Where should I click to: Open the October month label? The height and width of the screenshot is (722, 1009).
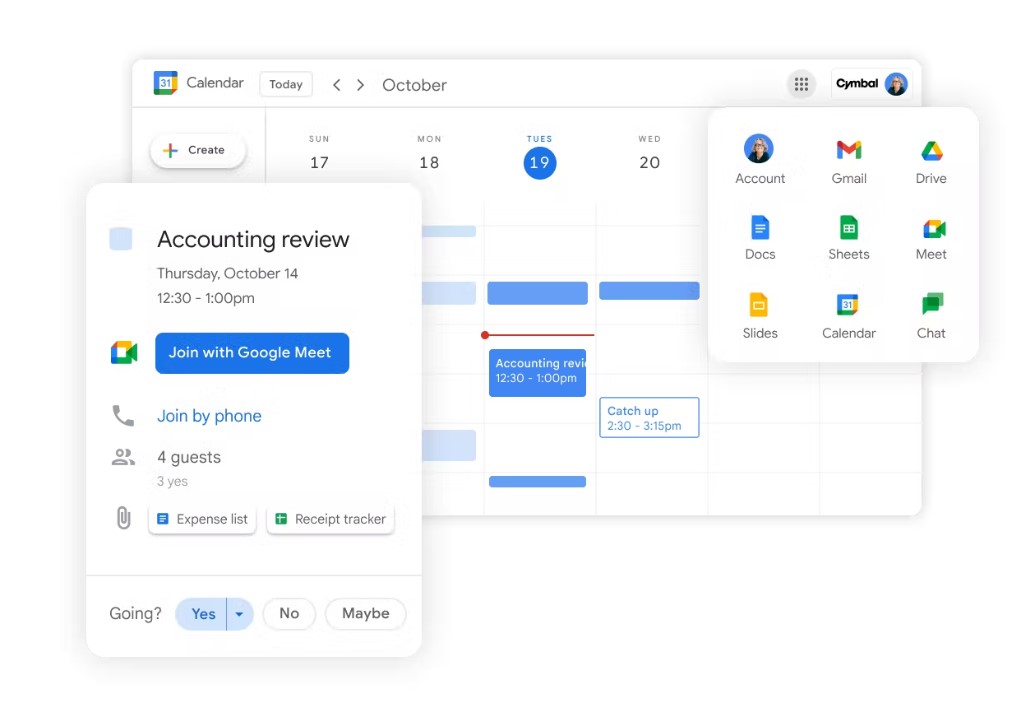coord(414,85)
